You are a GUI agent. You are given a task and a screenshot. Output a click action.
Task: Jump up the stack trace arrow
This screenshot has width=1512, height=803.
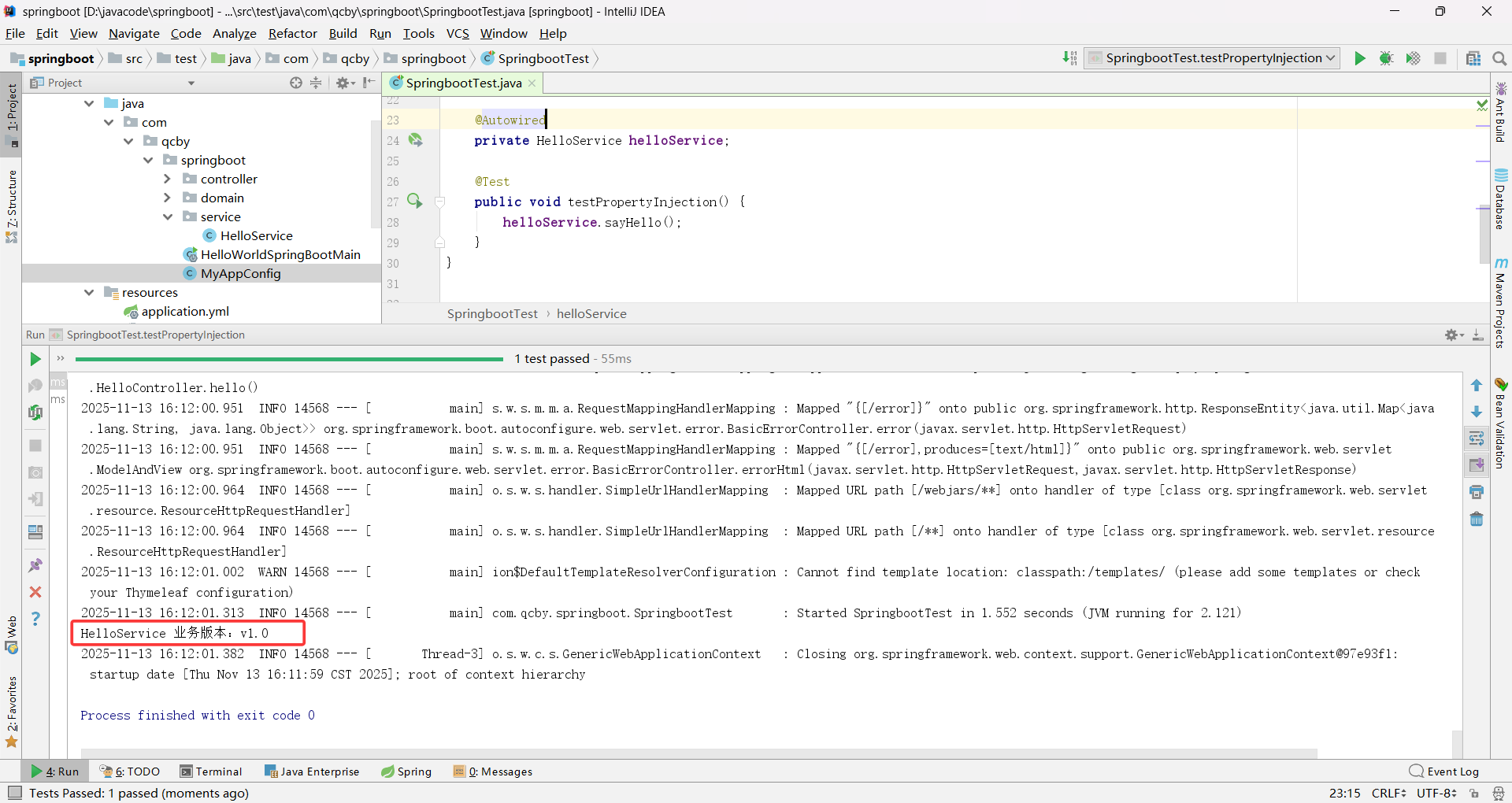[1477, 386]
